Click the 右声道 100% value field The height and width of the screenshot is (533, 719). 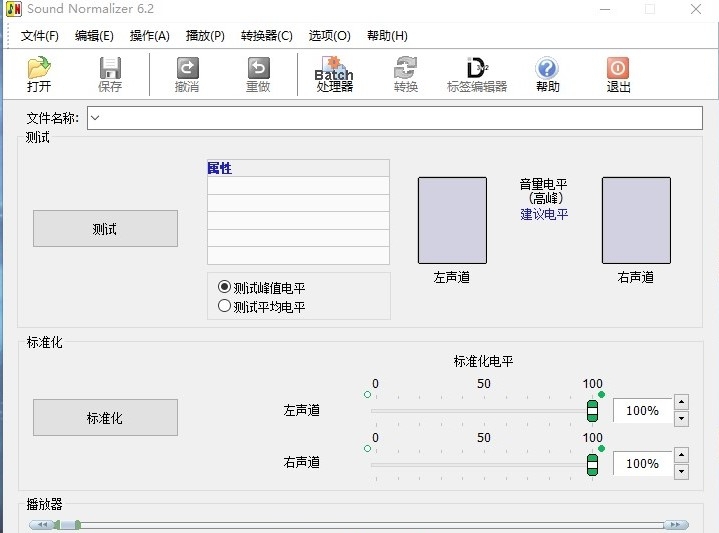642,463
